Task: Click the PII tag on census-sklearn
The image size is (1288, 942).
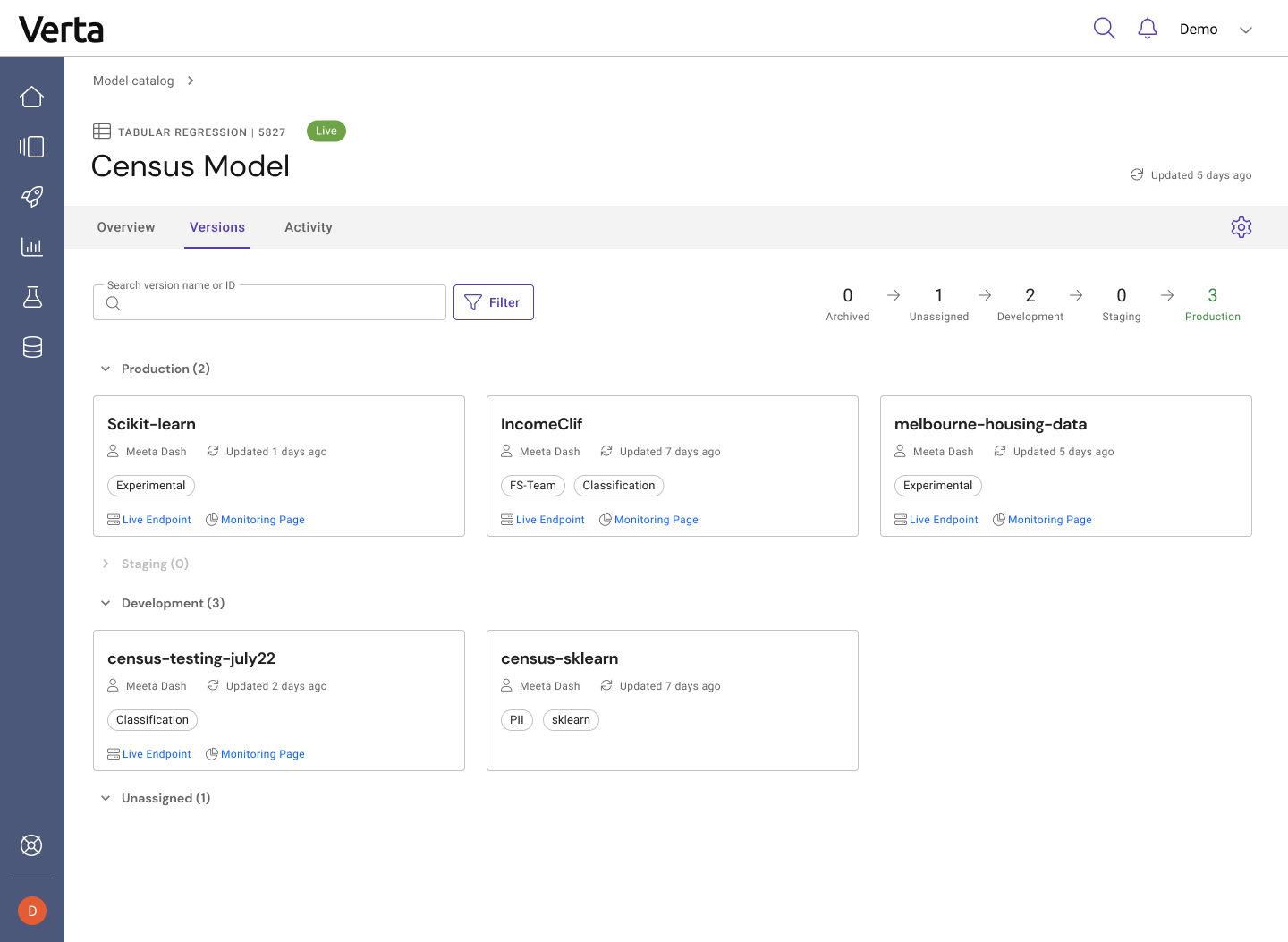Action: coord(517,720)
